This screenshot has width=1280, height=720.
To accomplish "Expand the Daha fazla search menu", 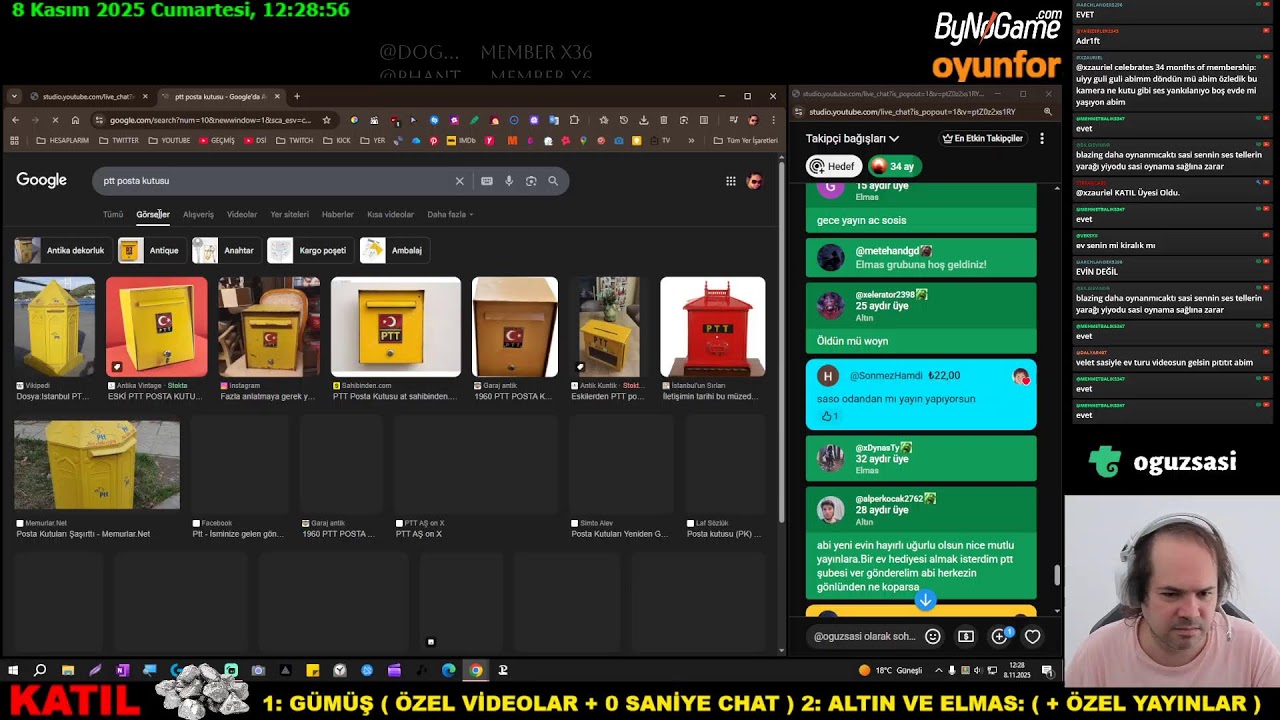I will tap(450, 214).
